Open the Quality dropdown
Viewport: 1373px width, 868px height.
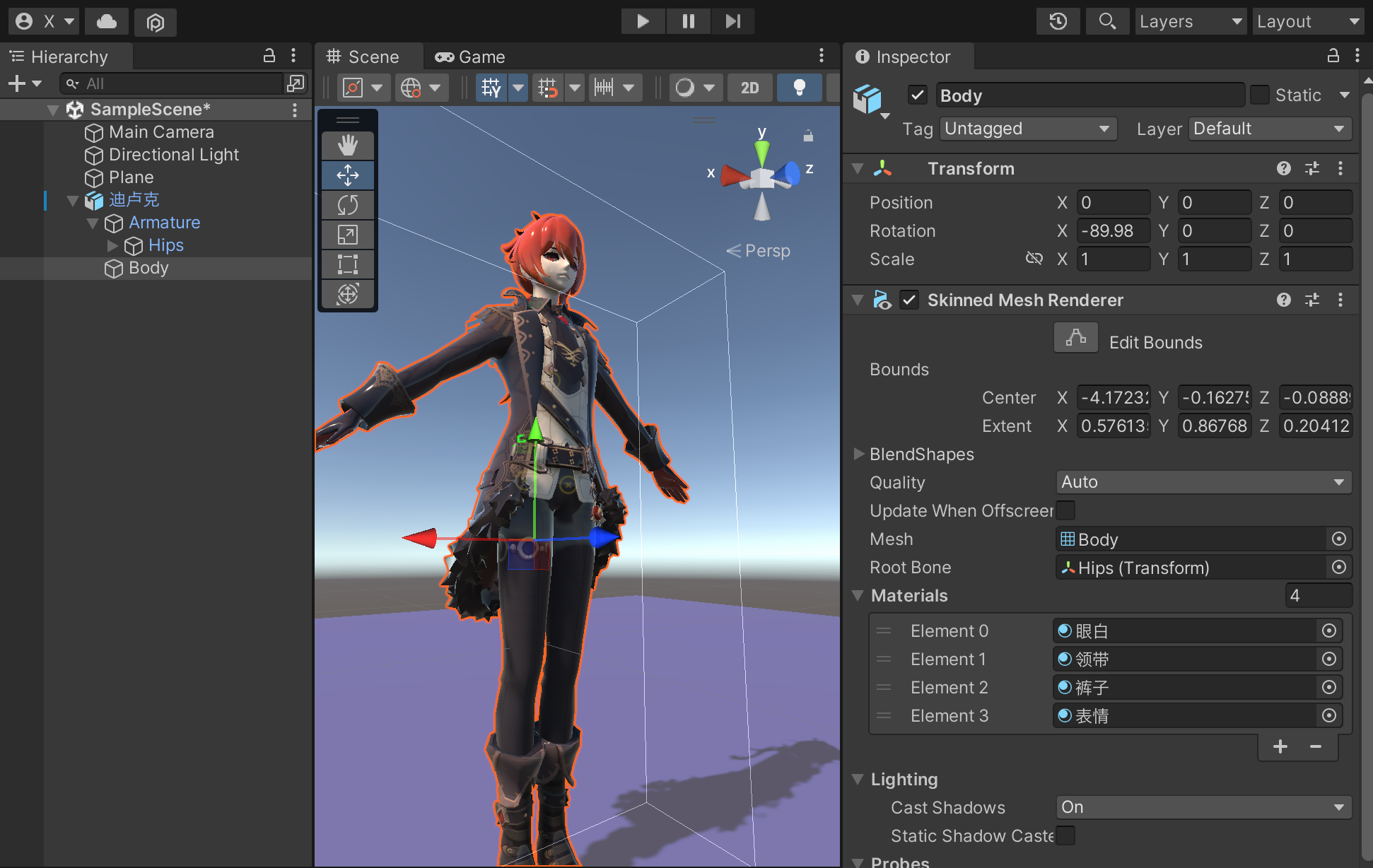coord(1203,482)
